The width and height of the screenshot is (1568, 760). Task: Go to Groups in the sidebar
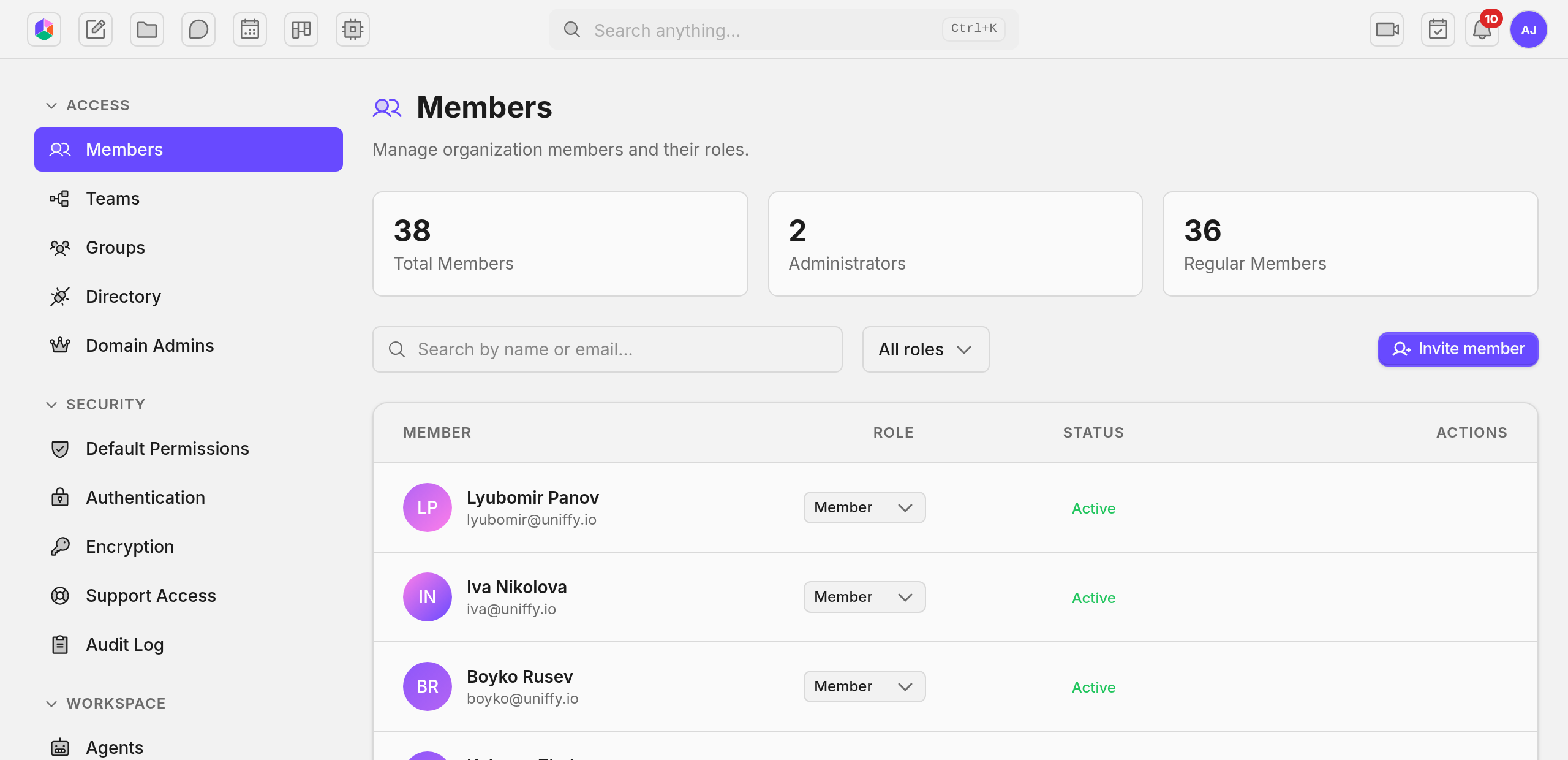coord(189,248)
